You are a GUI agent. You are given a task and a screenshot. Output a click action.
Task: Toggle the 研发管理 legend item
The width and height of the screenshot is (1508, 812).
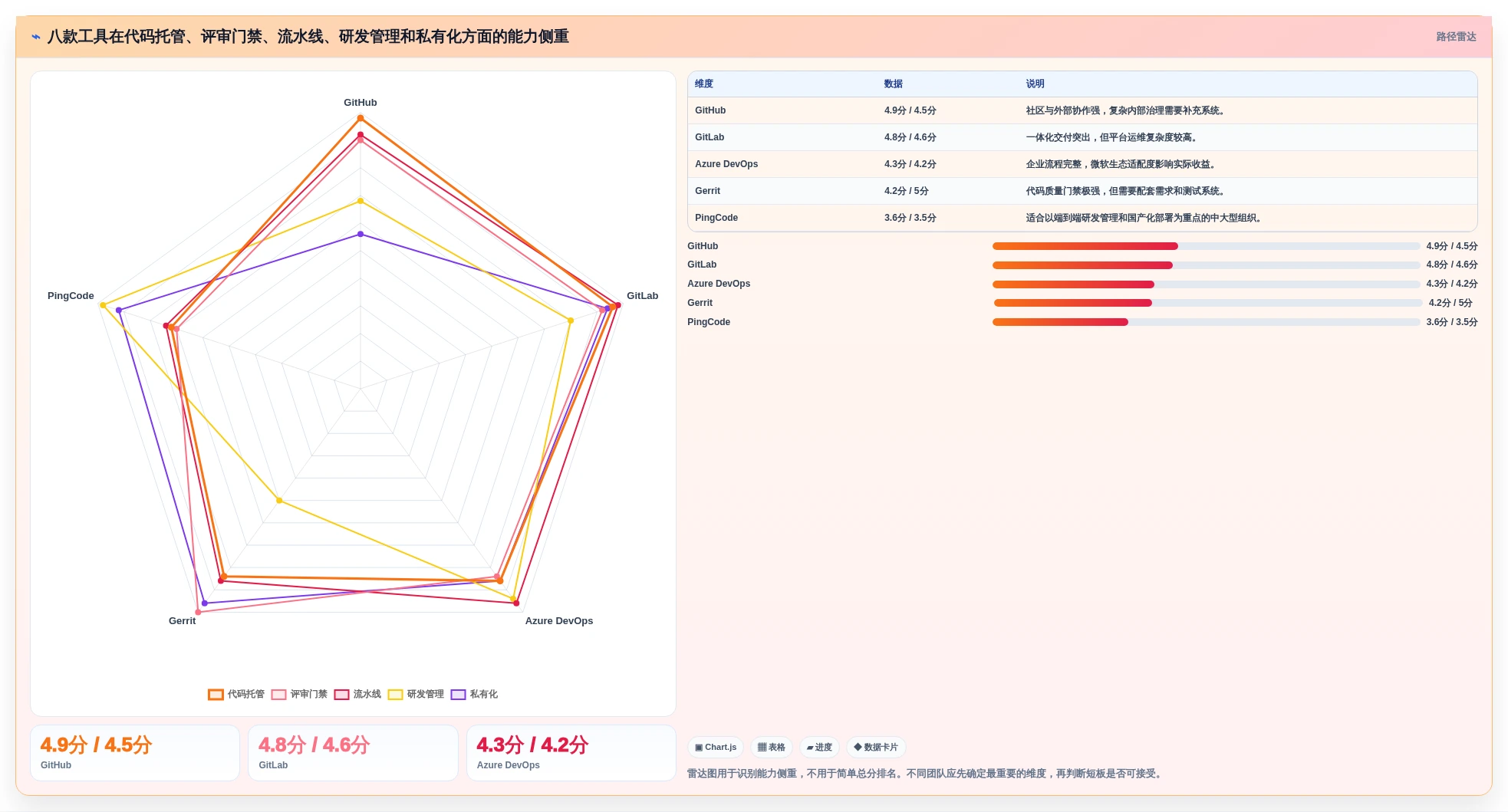pyautogui.click(x=416, y=695)
